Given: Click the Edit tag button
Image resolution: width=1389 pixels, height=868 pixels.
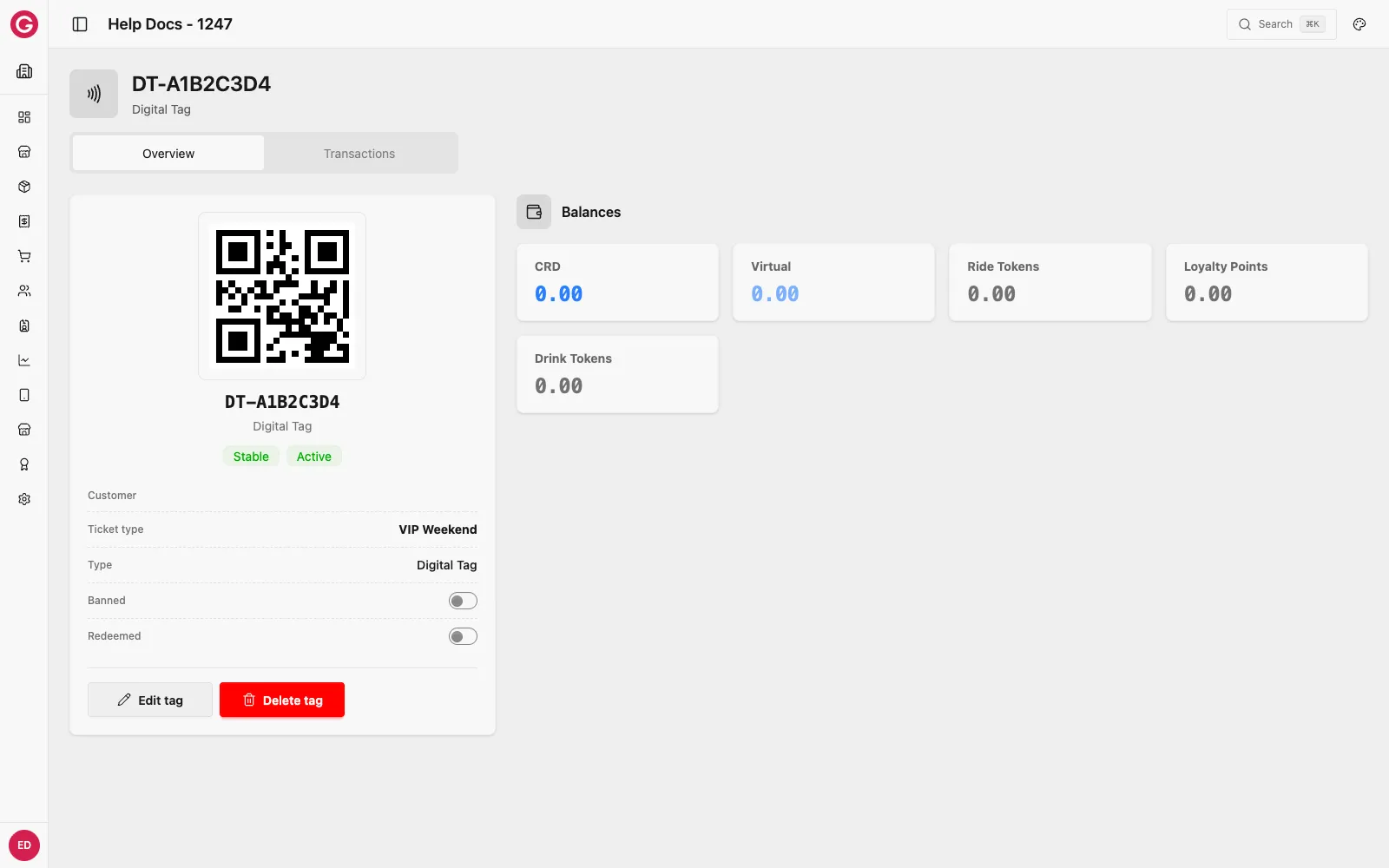Looking at the screenshot, I should (150, 700).
